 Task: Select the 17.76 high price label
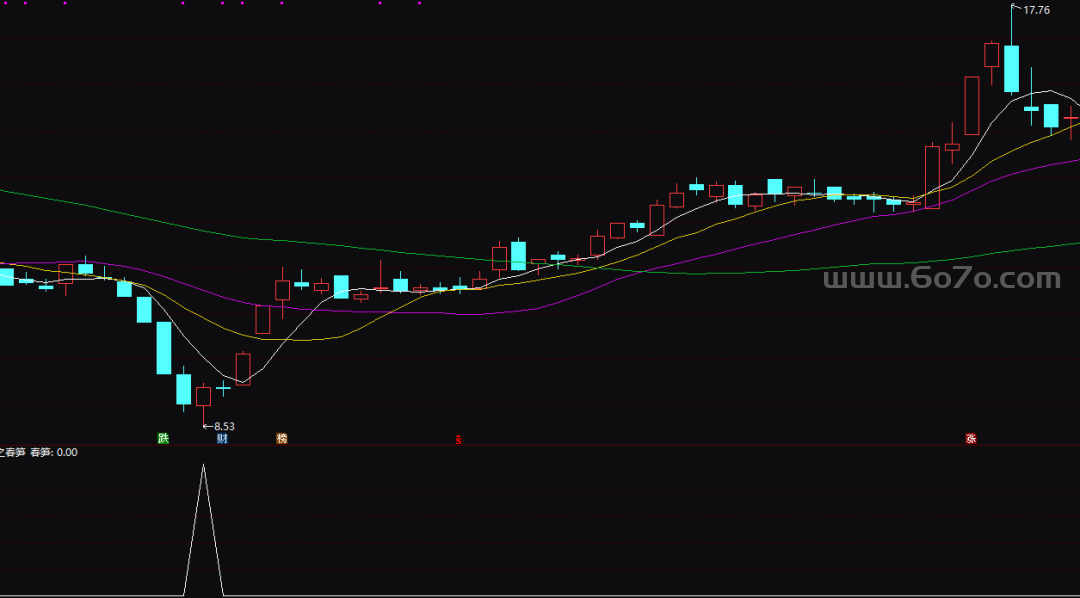click(x=1037, y=10)
